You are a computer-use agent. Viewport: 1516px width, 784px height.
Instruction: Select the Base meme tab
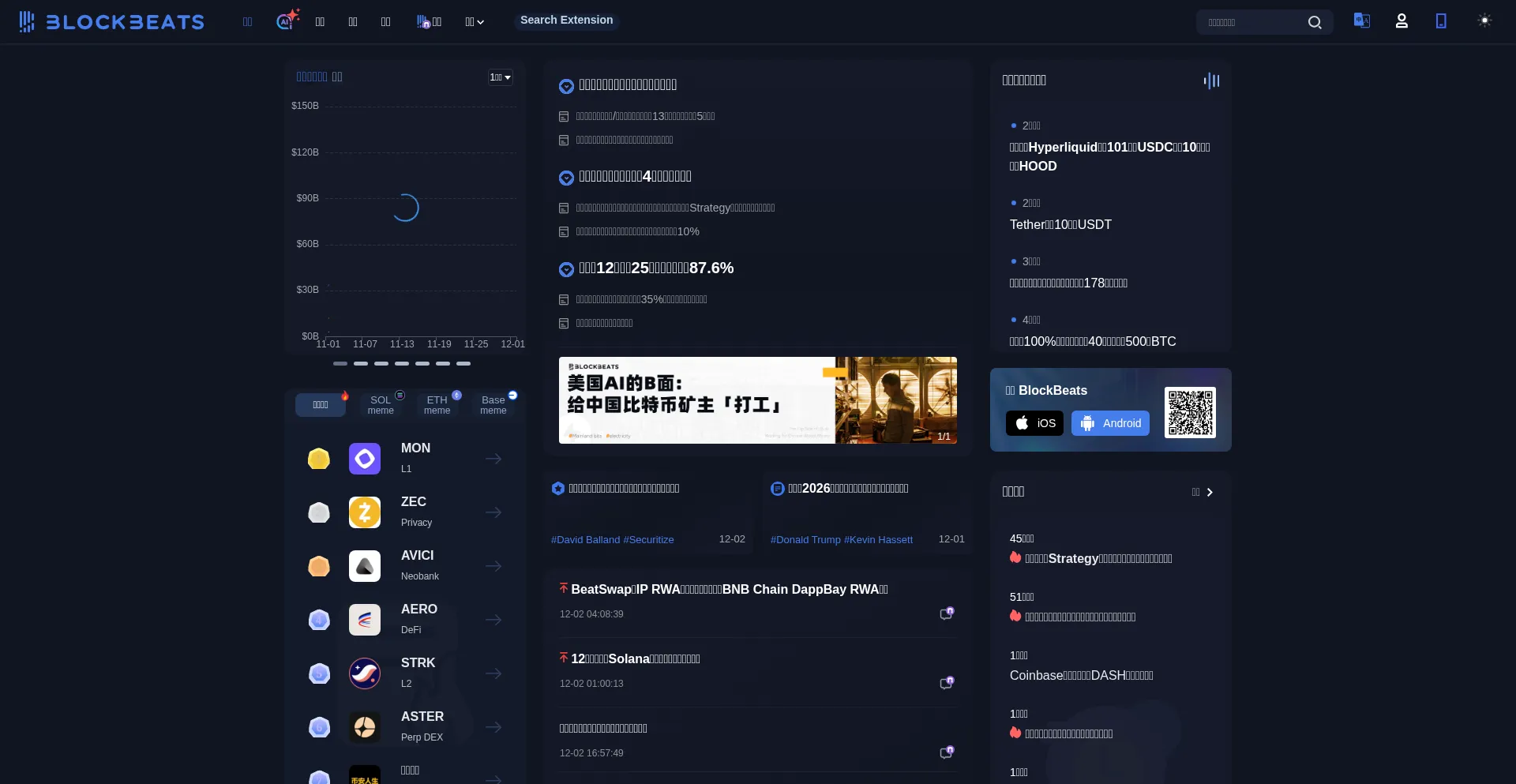493,405
